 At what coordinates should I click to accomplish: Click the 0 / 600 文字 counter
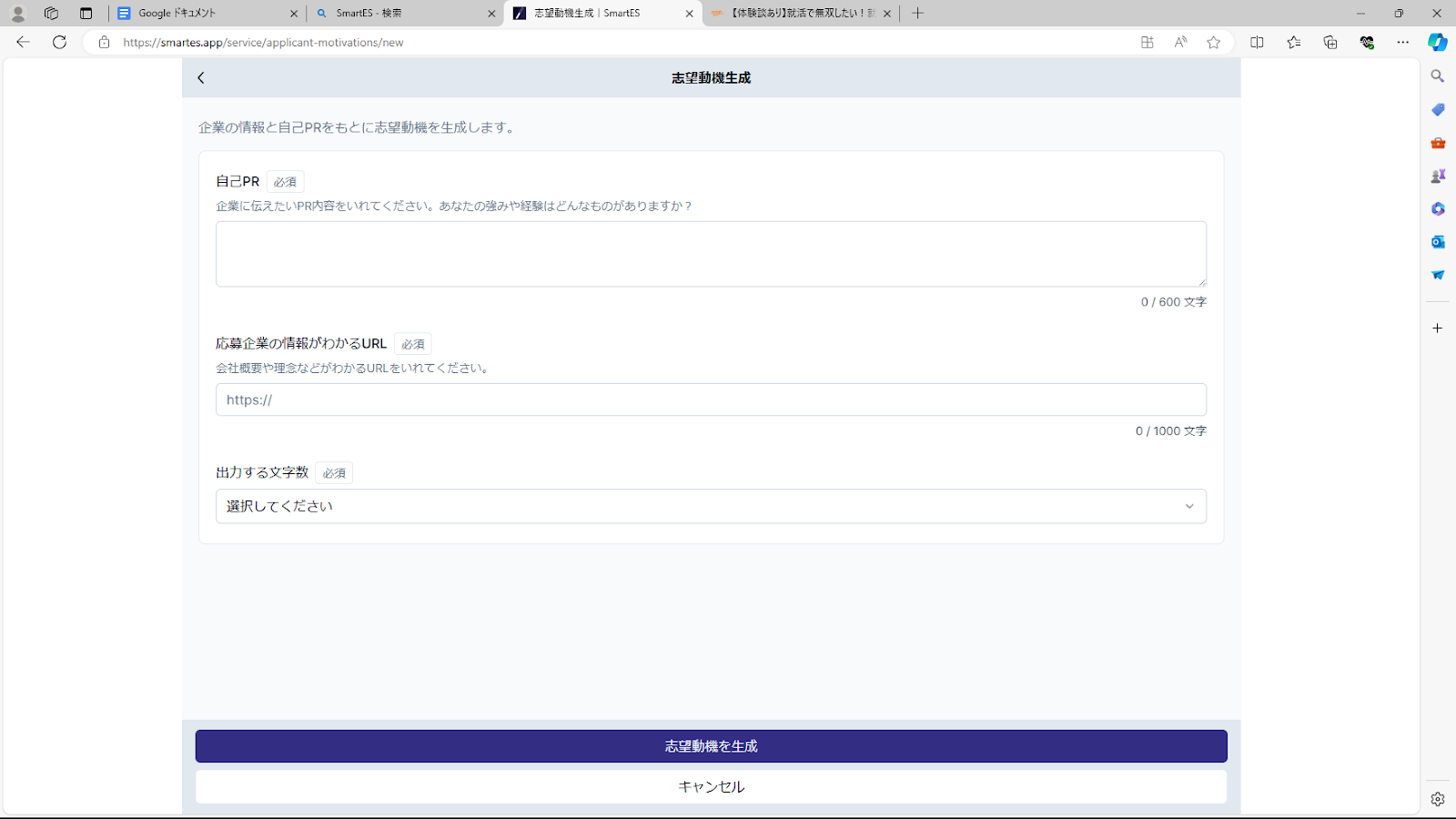(x=1174, y=302)
